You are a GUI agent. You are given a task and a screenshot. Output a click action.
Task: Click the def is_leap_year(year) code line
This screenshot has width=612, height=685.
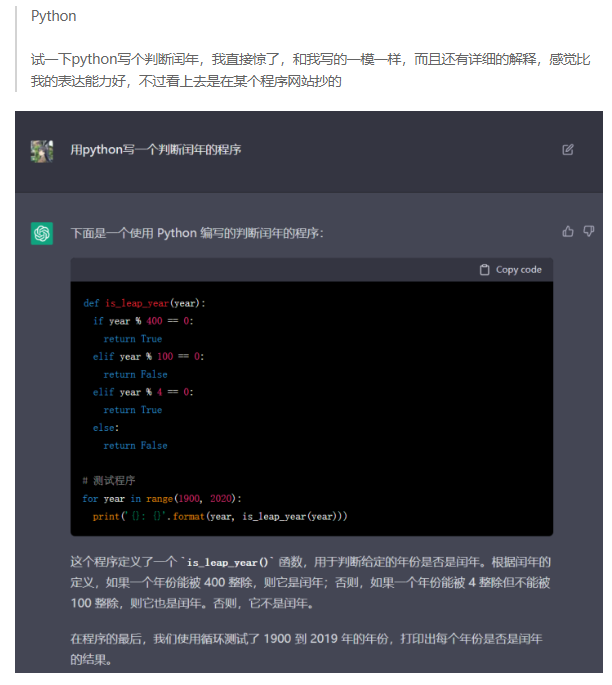(150, 303)
